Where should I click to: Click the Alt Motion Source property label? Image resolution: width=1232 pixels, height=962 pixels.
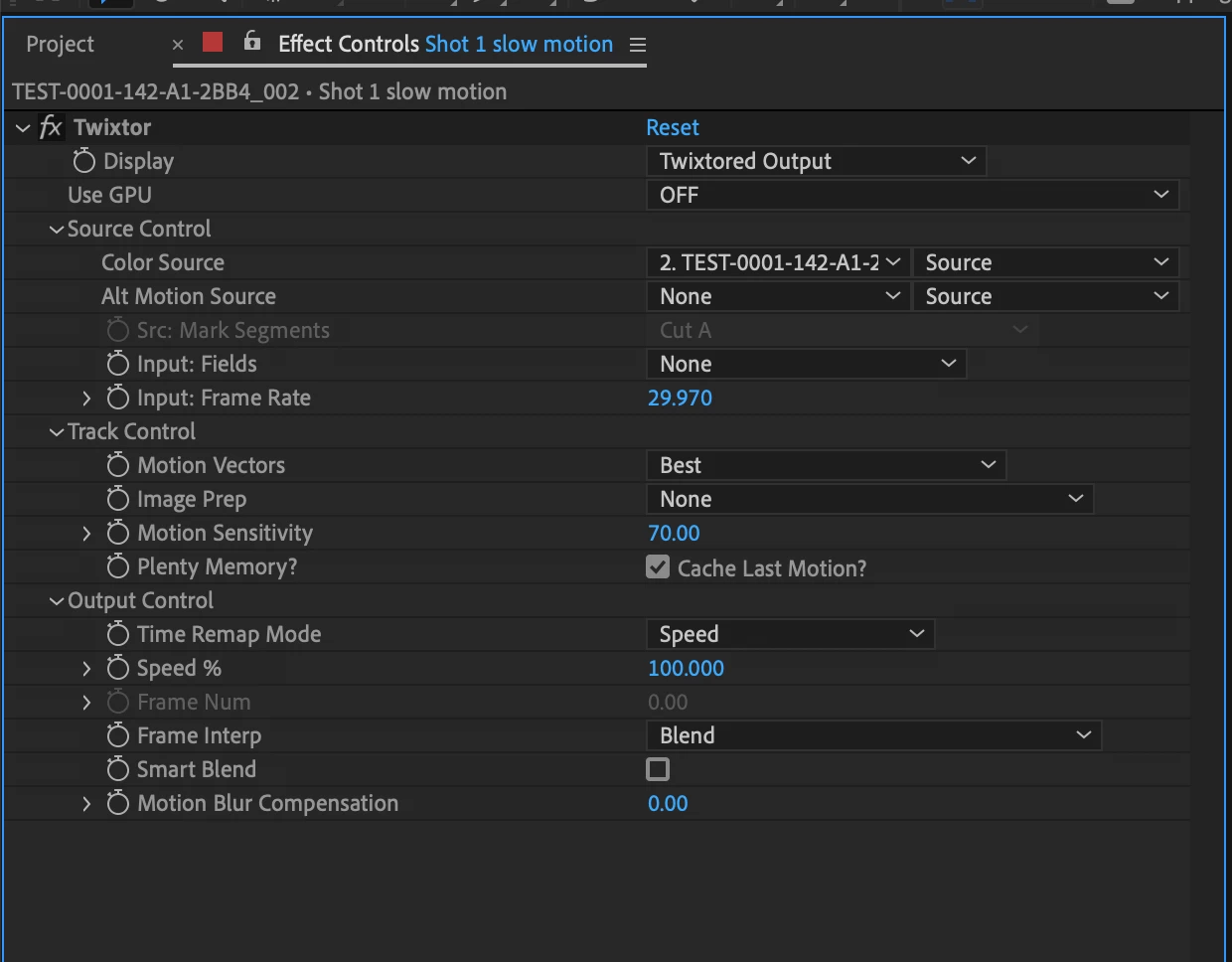point(189,296)
